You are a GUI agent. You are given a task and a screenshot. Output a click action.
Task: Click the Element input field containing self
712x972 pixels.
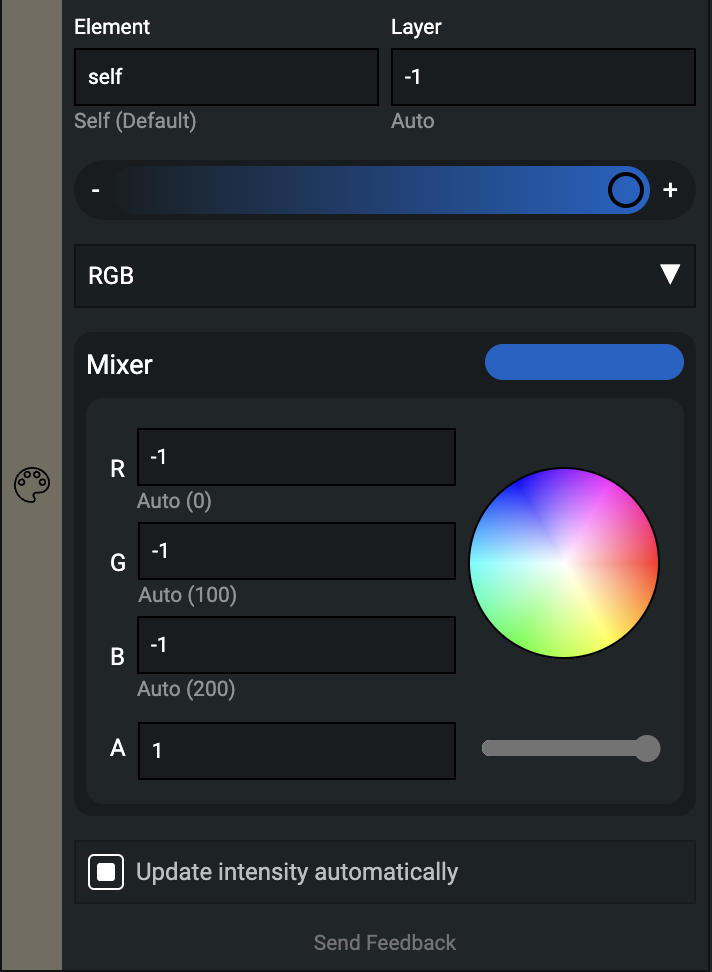(x=226, y=77)
